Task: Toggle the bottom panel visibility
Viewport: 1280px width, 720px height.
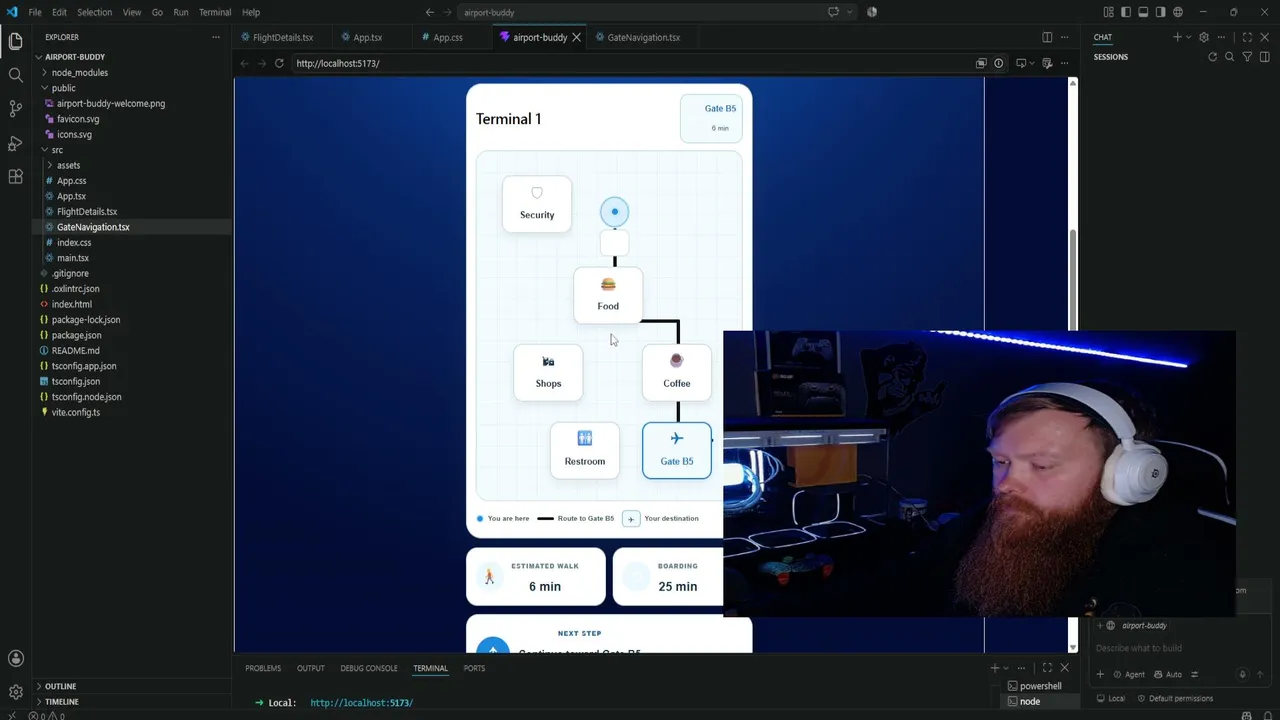Action: [x=1143, y=12]
